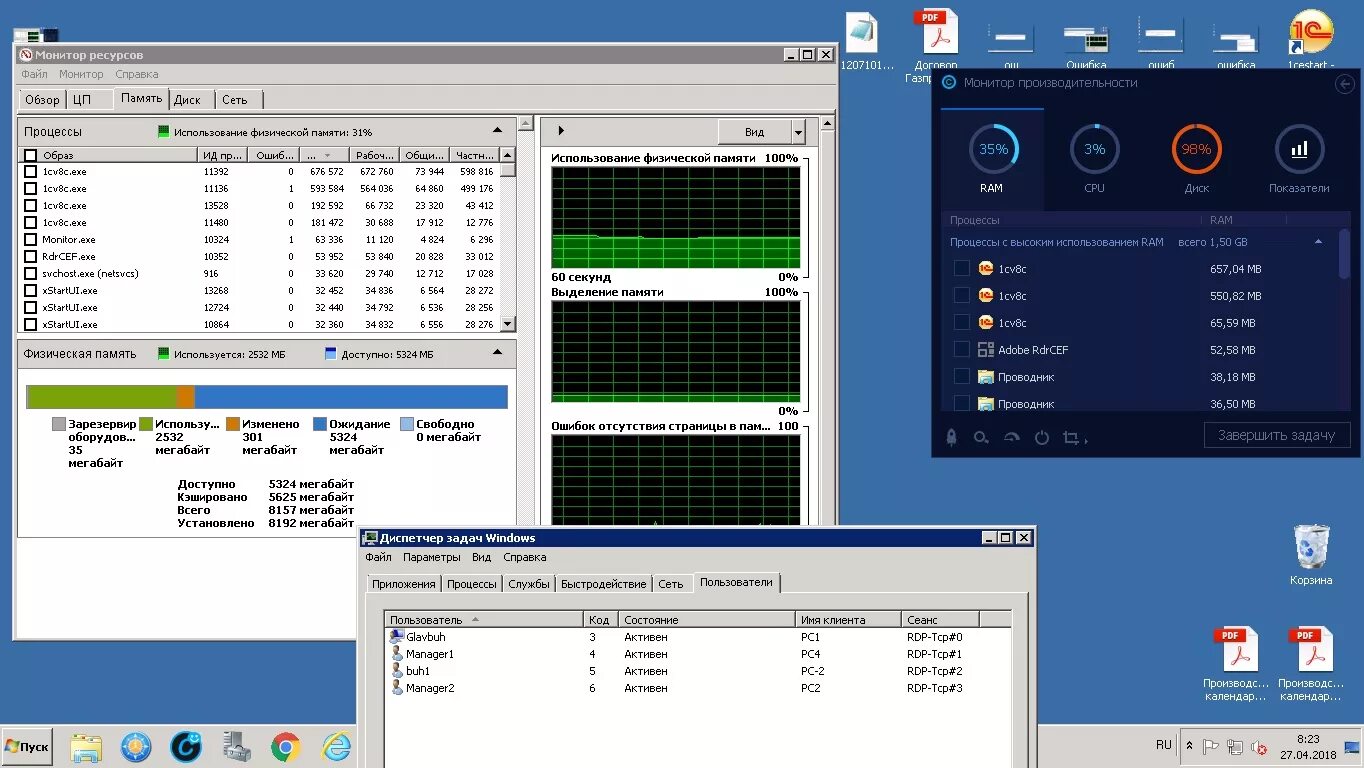
Task: Open File Explorer from the taskbar
Action: [86, 747]
